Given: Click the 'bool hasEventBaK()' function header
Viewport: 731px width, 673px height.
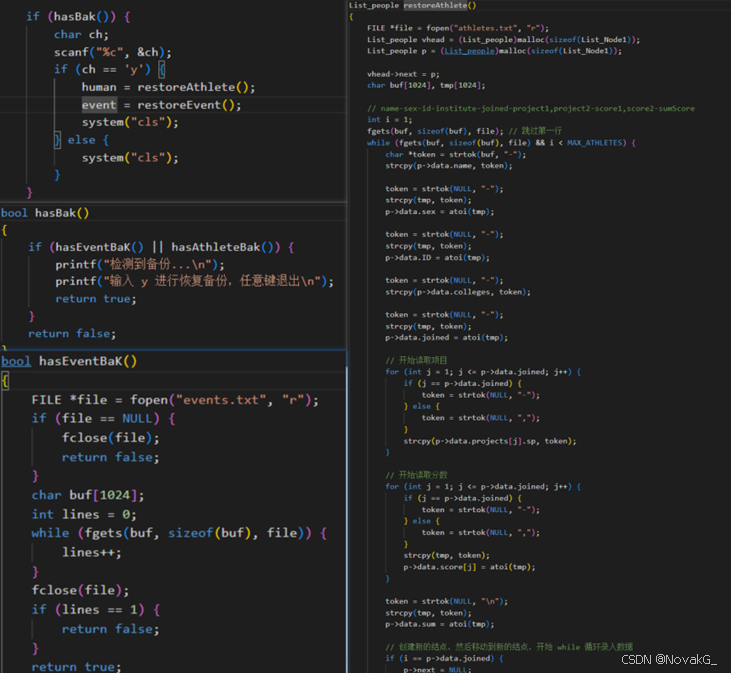Looking at the screenshot, I should pos(69,361).
